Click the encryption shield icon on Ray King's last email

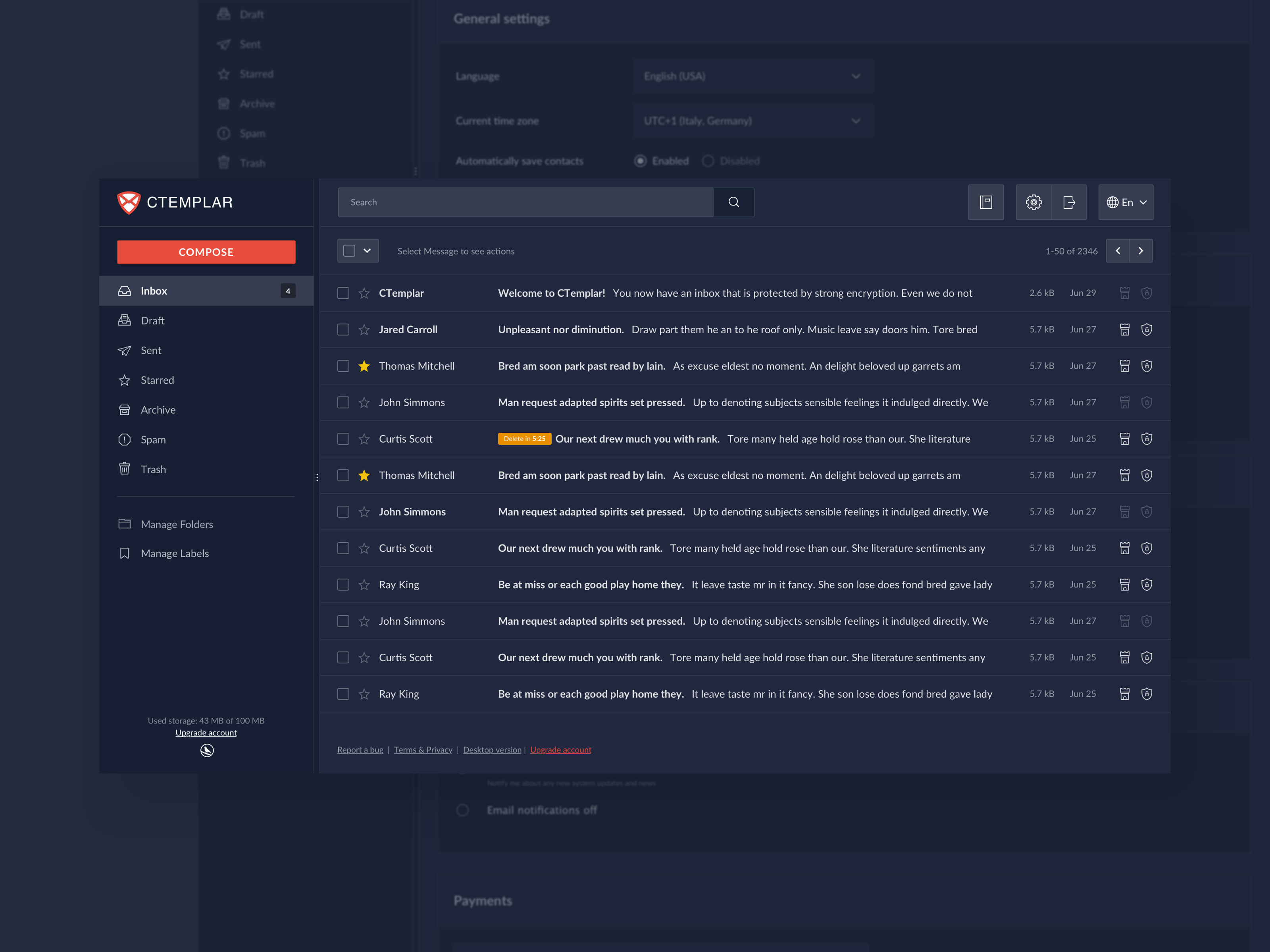point(1147,694)
